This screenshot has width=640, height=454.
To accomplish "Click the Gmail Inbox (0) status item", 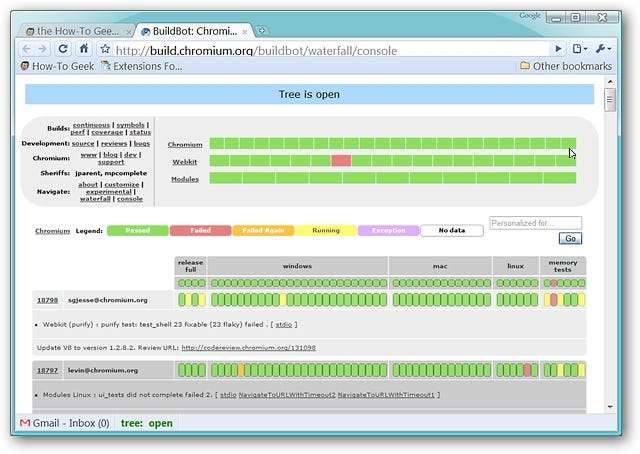I will (65, 423).
